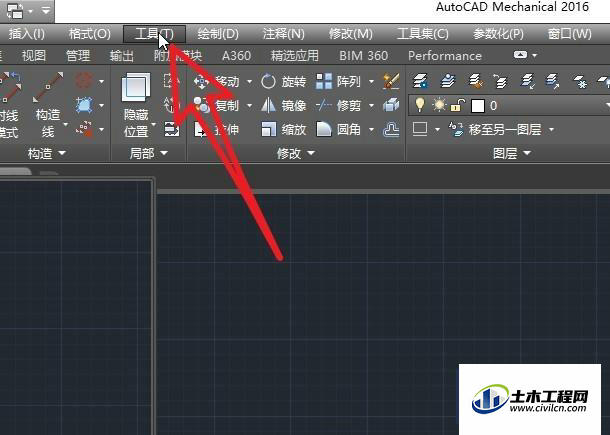
Task: Open dropdown beside blue polygon construction icon
Action: 102,105
